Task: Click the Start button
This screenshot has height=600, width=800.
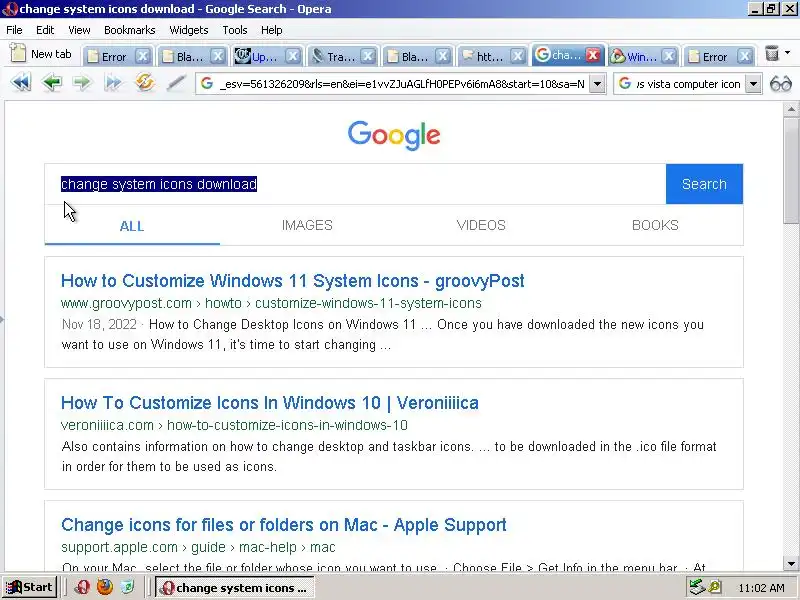Action: [29, 587]
